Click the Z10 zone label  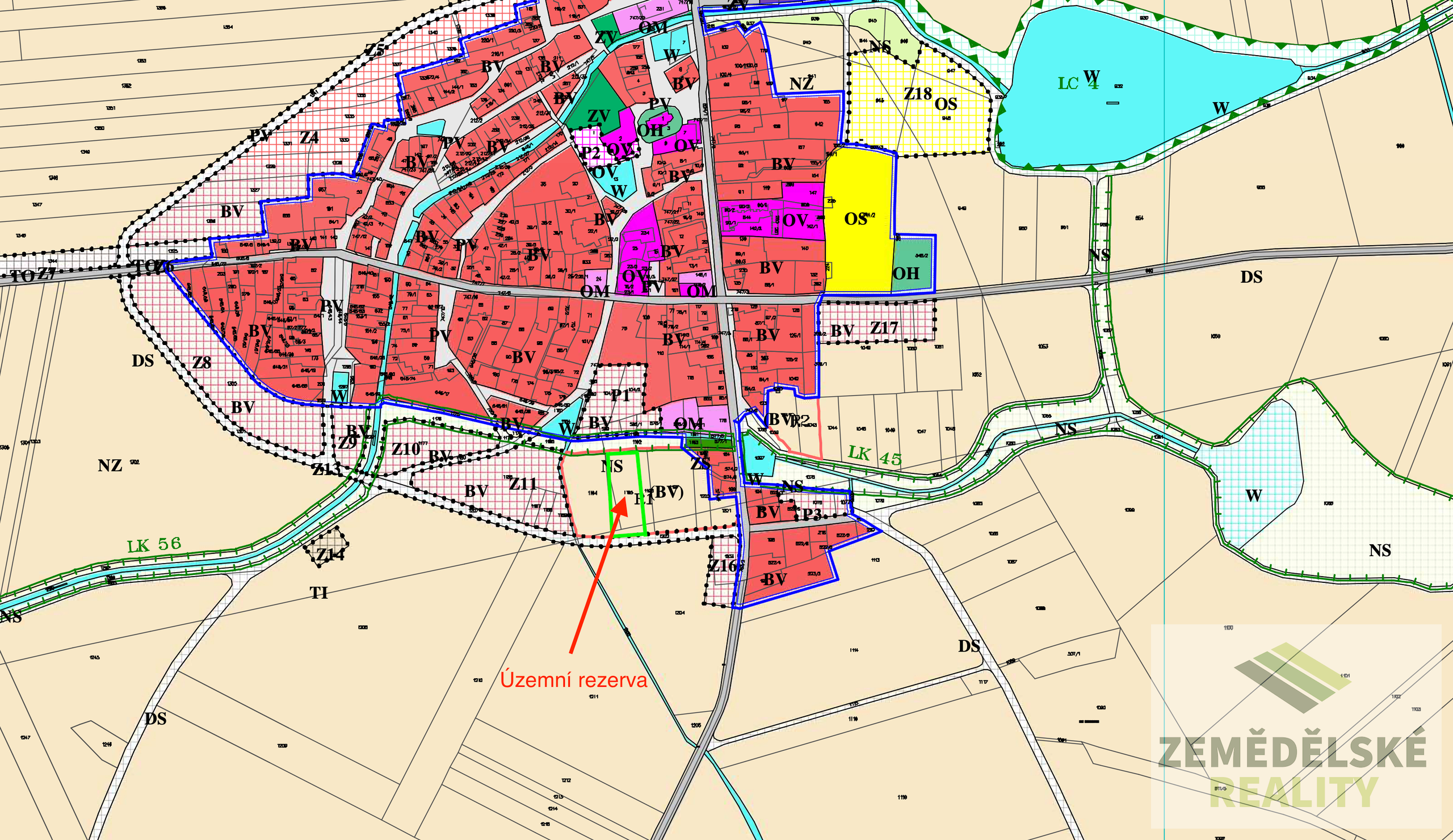[405, 448]
